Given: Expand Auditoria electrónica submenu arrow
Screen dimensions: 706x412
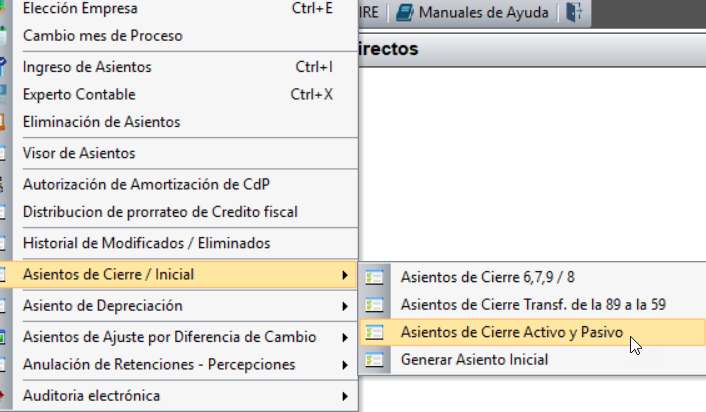Looking at the screenshot, I should (345, 396).
